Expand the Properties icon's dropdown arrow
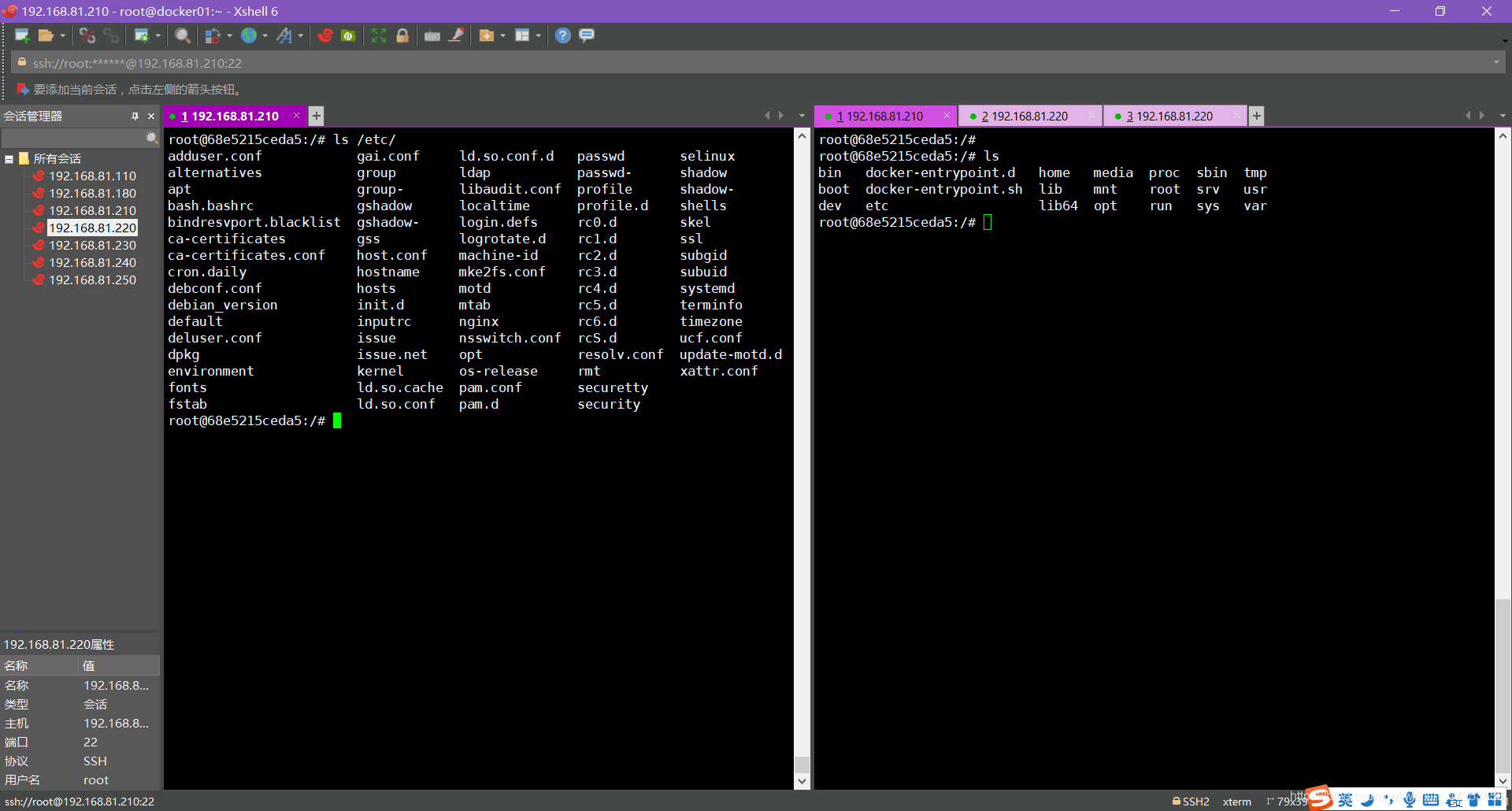Viewport: 1512px width, 811px height. pyautogui.click(x=158, y=35)
